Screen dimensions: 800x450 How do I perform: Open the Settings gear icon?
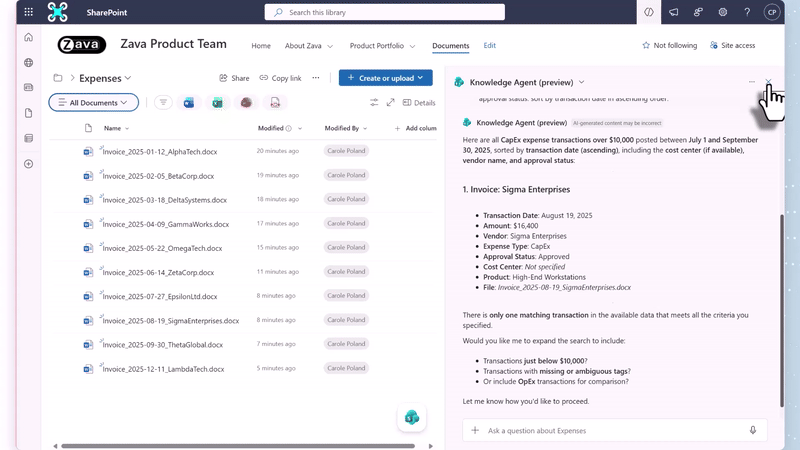[722, 12]
